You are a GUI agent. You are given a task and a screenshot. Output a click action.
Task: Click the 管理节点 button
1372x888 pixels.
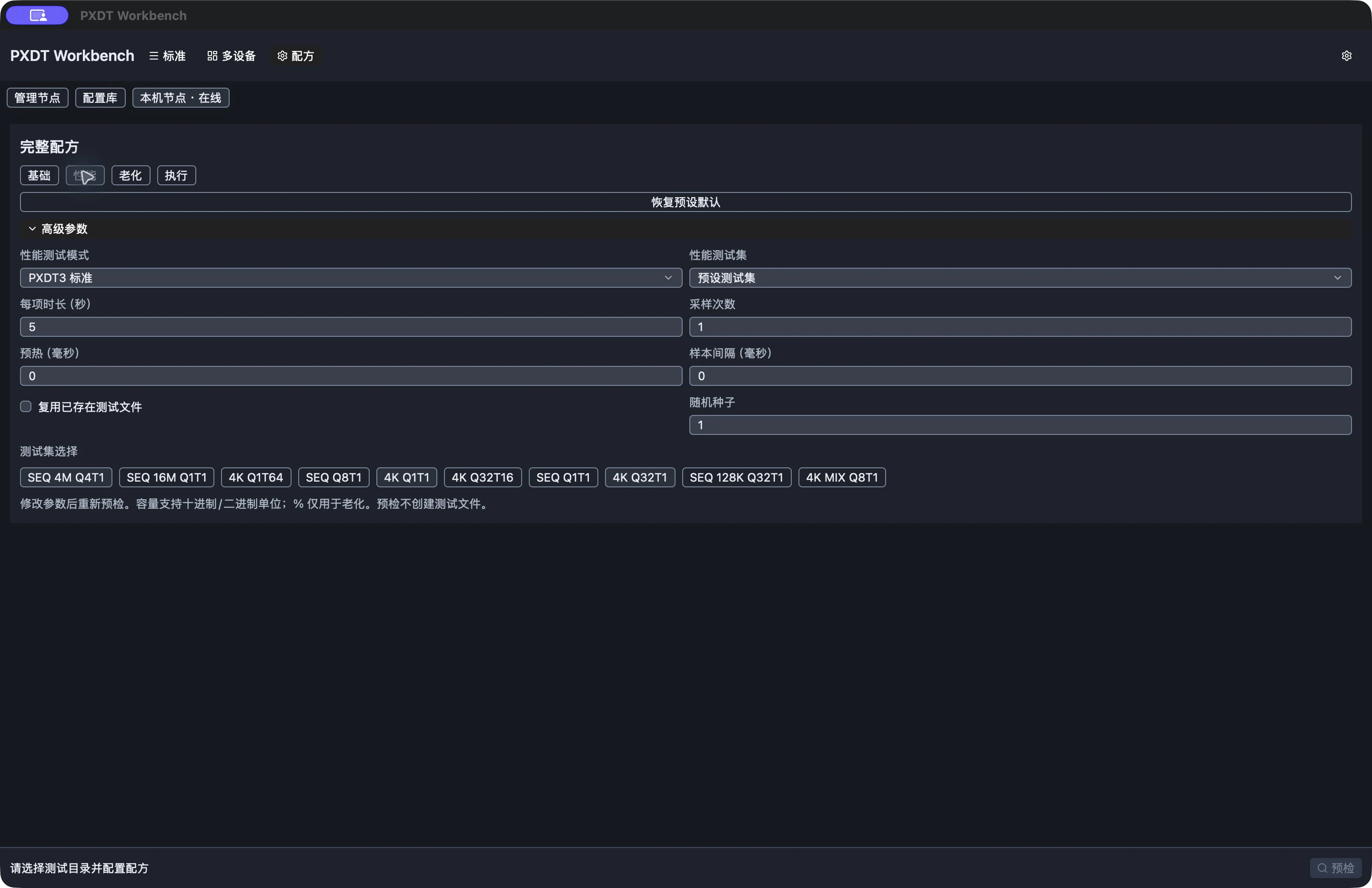[38, 98]
